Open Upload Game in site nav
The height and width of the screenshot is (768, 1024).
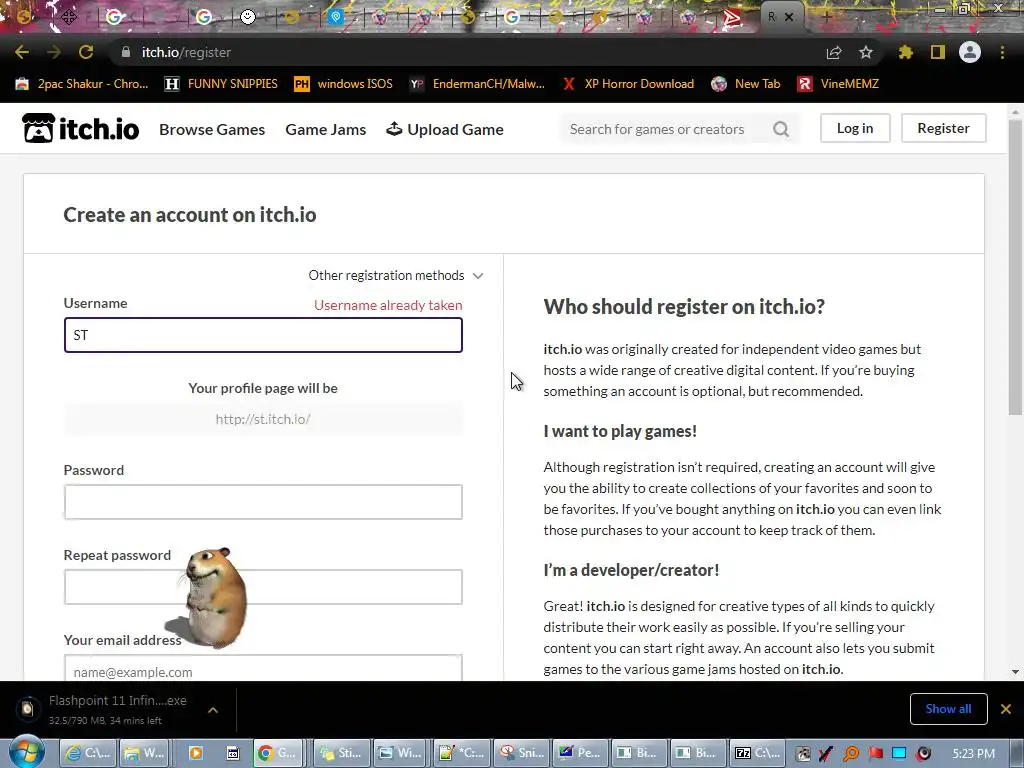point(445,129)
